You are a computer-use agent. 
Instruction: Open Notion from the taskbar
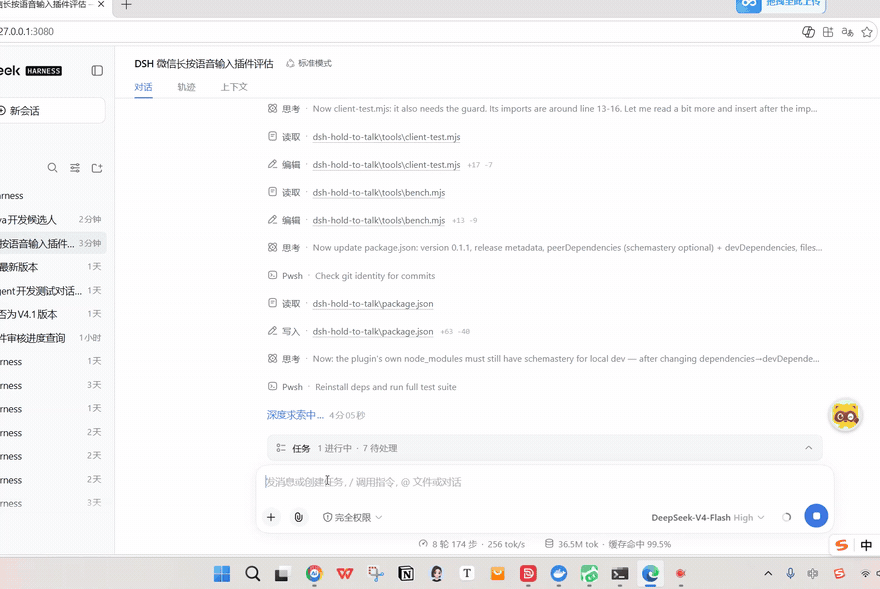[406, 573]
